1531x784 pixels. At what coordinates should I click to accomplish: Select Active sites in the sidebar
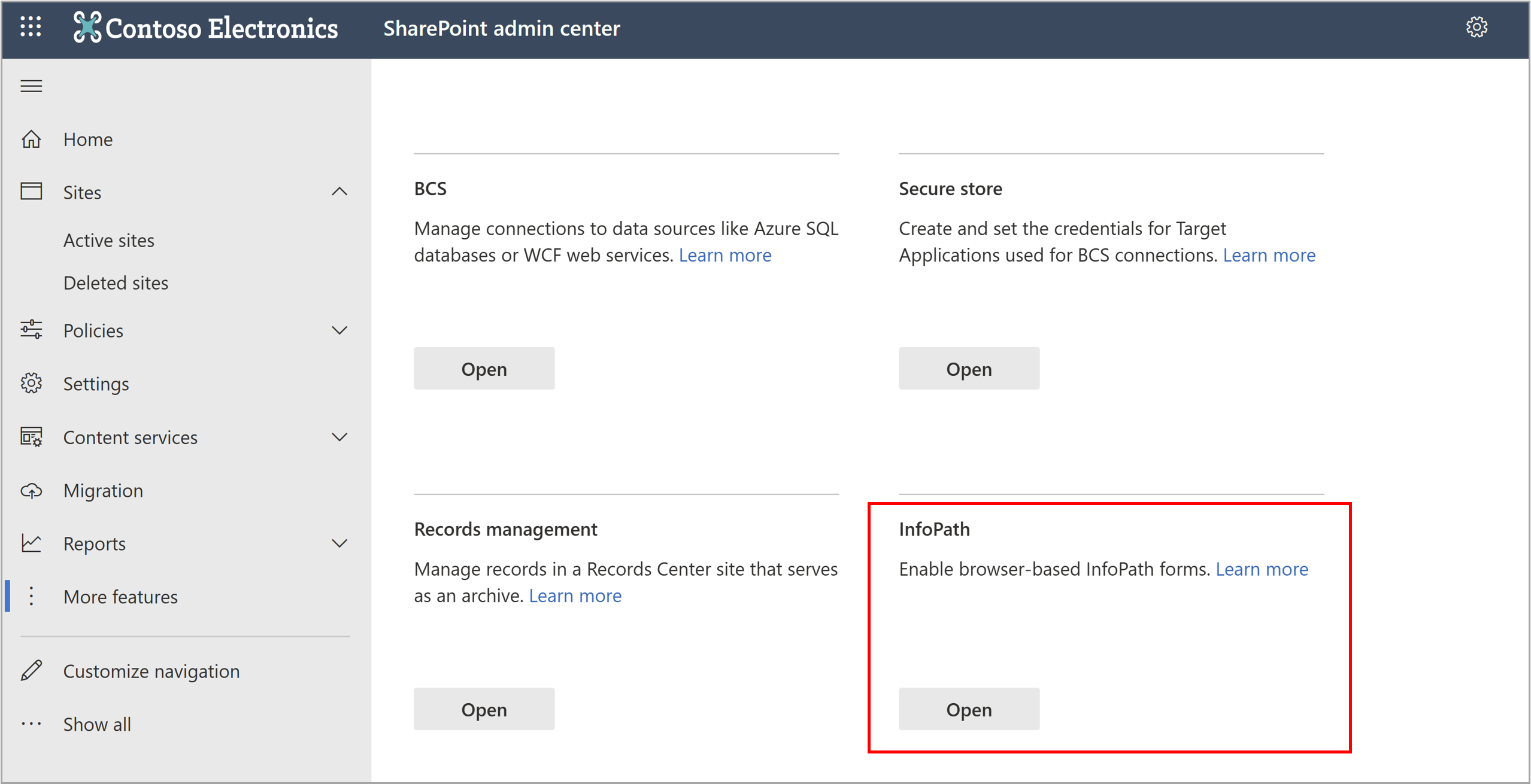tap(108, 240)
